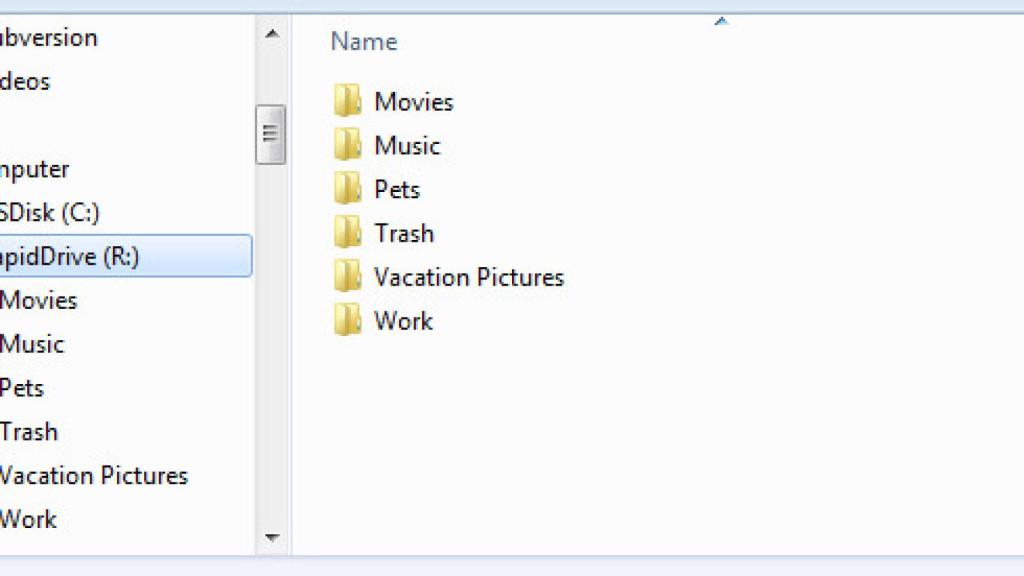Image resolution: width=1024 pixels, height=576 pixels.
Task: Open Vacation Pictures from the navigation pane
Action: (92, 475)
